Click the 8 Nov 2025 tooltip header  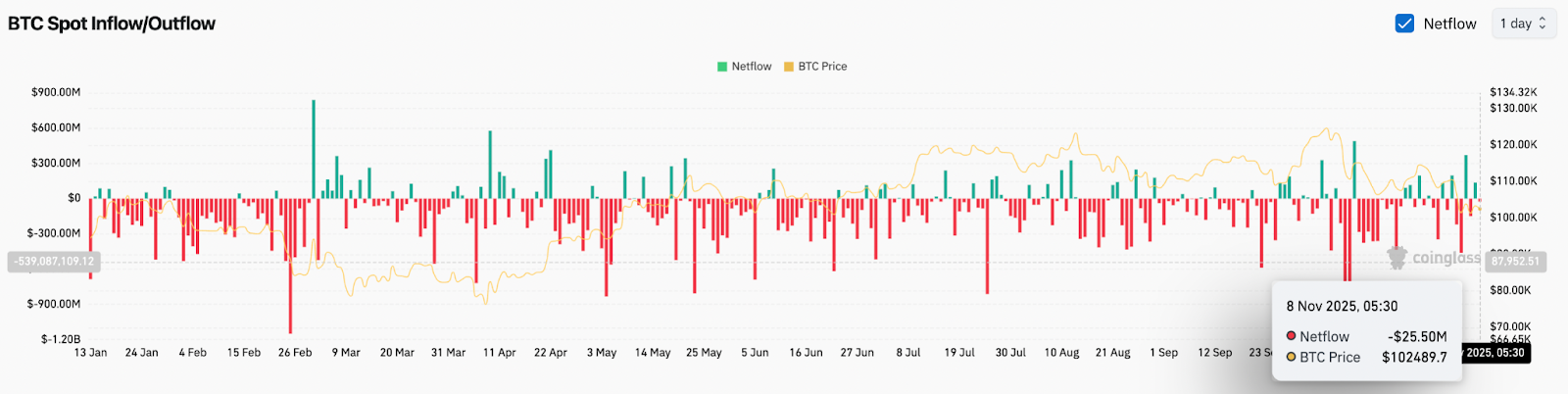[1342, 307]
